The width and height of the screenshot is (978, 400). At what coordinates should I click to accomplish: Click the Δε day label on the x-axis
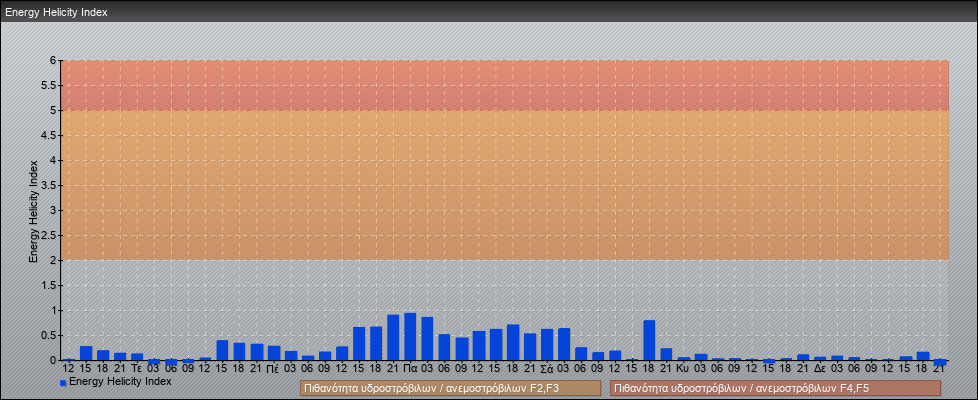pos(820,369)
